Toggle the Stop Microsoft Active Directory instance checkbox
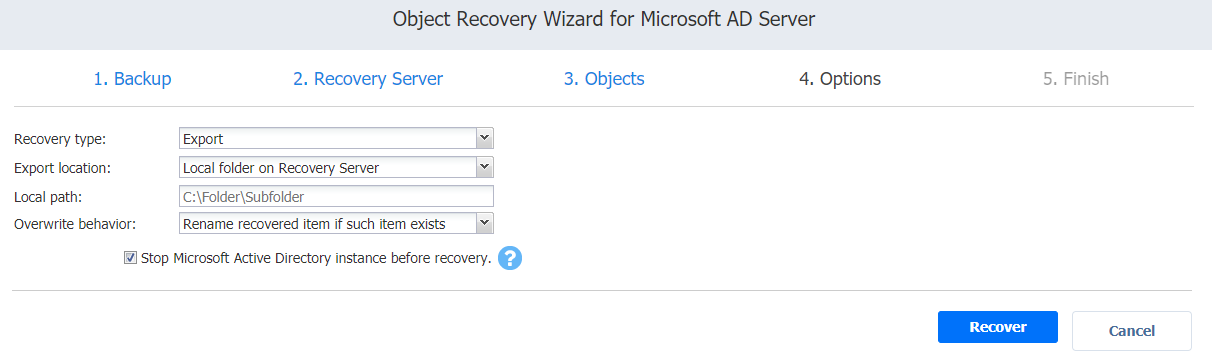Image resolution: width=1212 pixels, height=361 pixels. click(x=130, y=258)
